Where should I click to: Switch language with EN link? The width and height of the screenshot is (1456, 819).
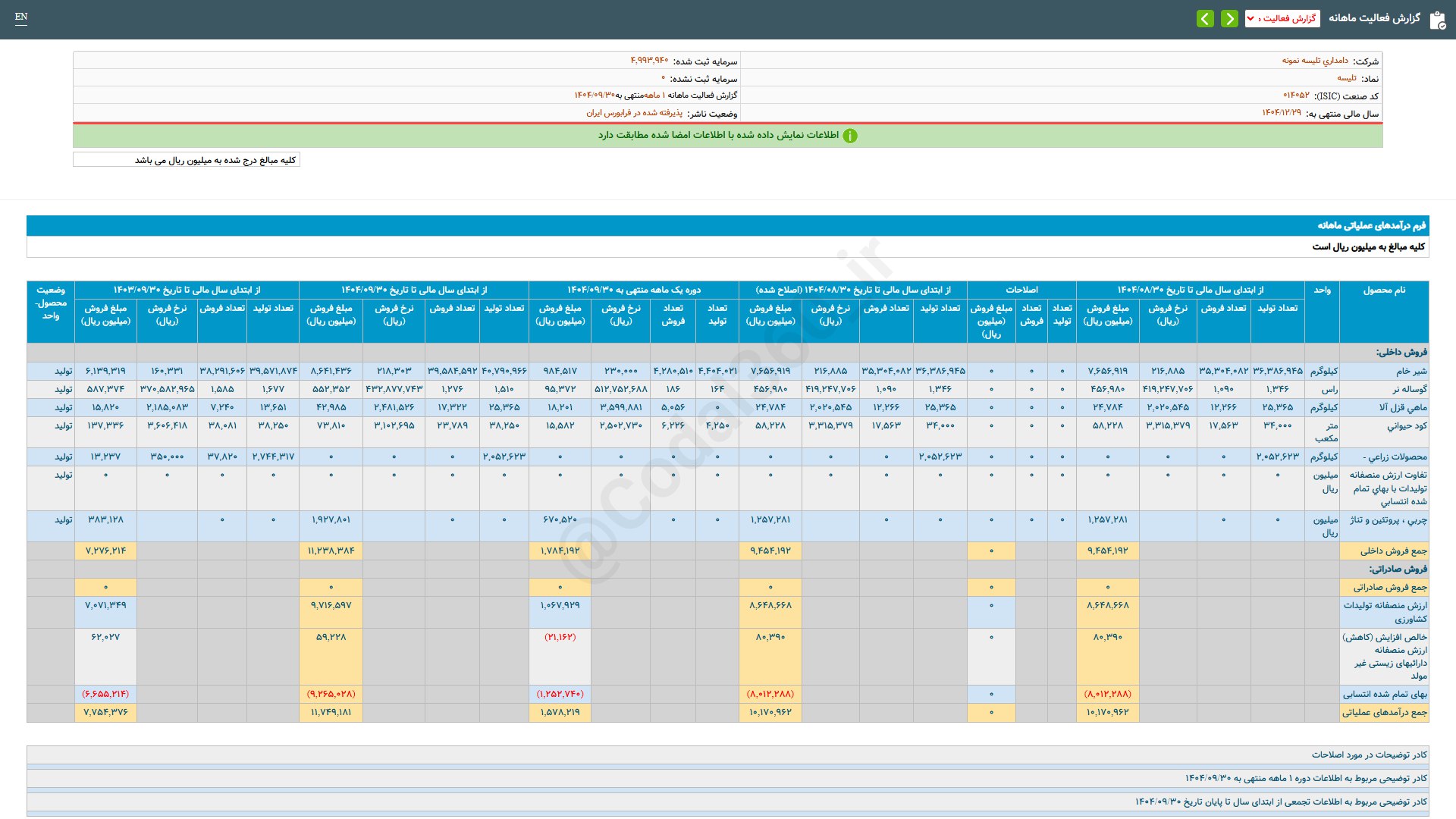[21, 17]
